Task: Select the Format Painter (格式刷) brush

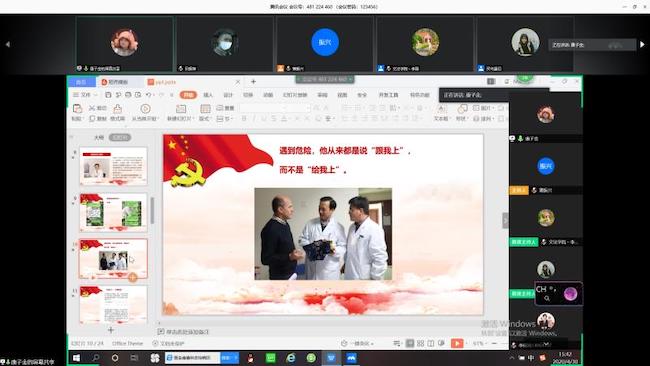Action: click(x=118, y=109)
